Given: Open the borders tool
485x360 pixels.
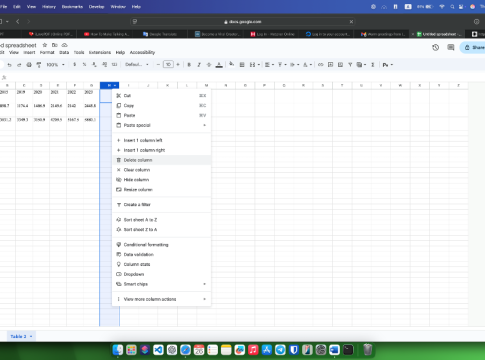Looking at the screenshot, I should (x=242, y=65).
